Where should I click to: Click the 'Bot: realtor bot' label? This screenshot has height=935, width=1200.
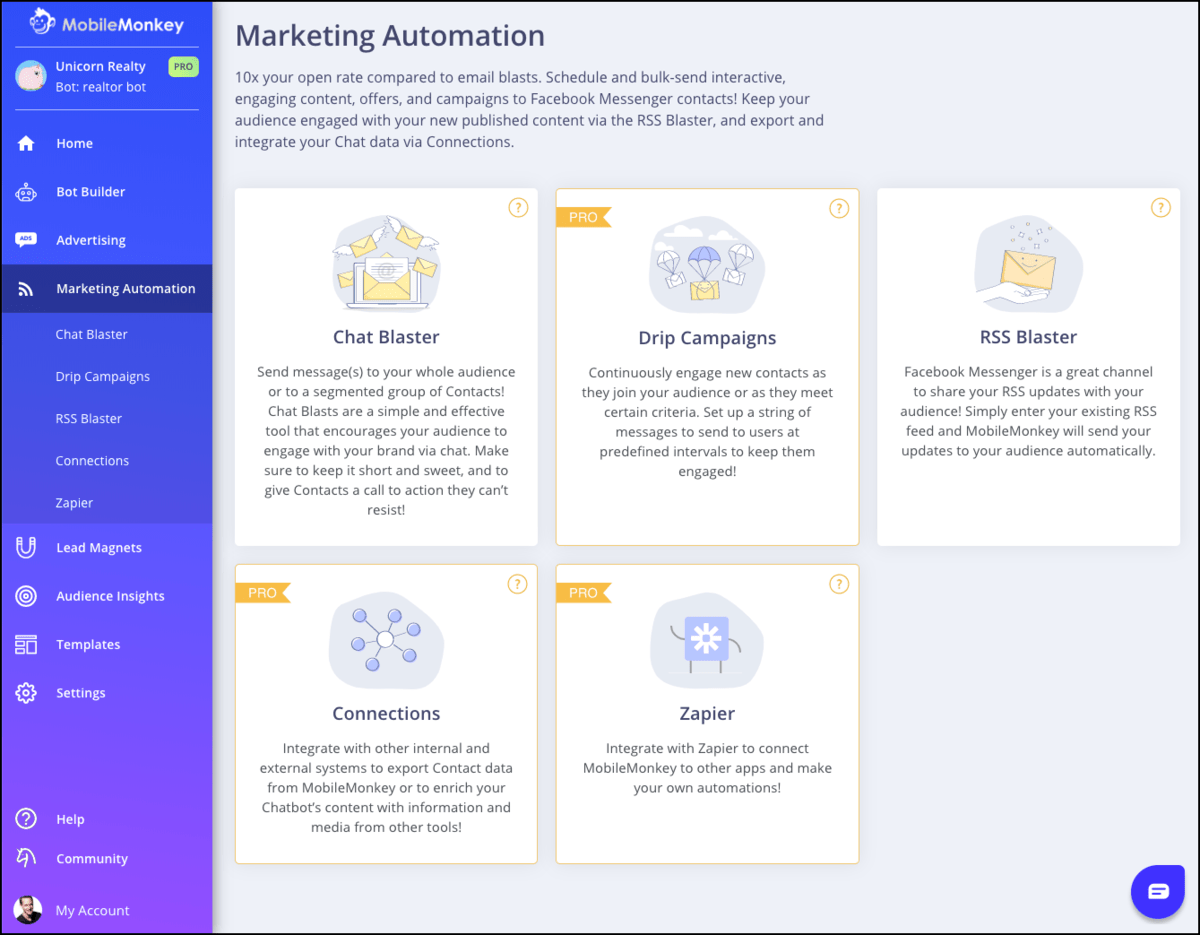pos(101,88)
